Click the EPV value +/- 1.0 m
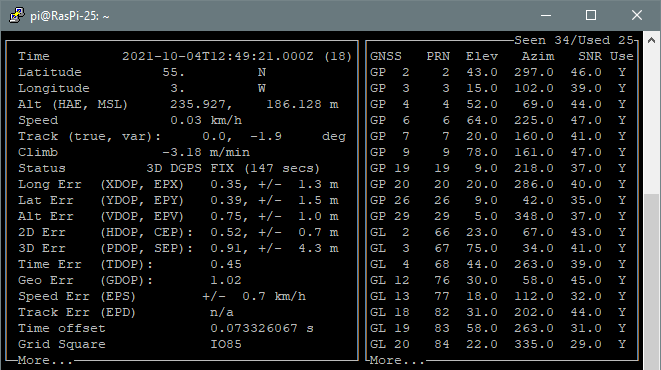This screenshot has width=661, height=370. point(298,217)
